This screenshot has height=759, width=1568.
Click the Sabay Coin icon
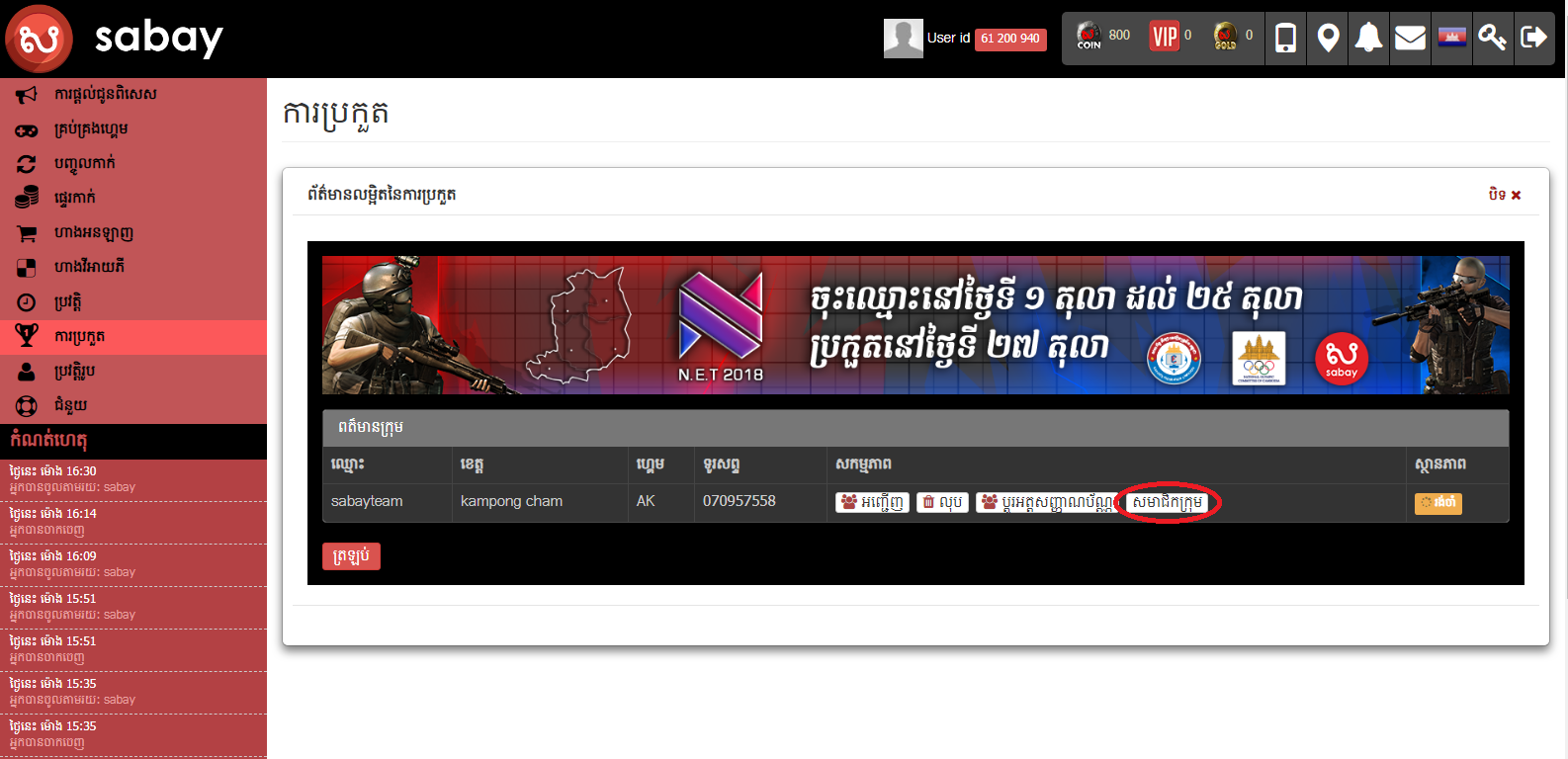(1089, 37)
